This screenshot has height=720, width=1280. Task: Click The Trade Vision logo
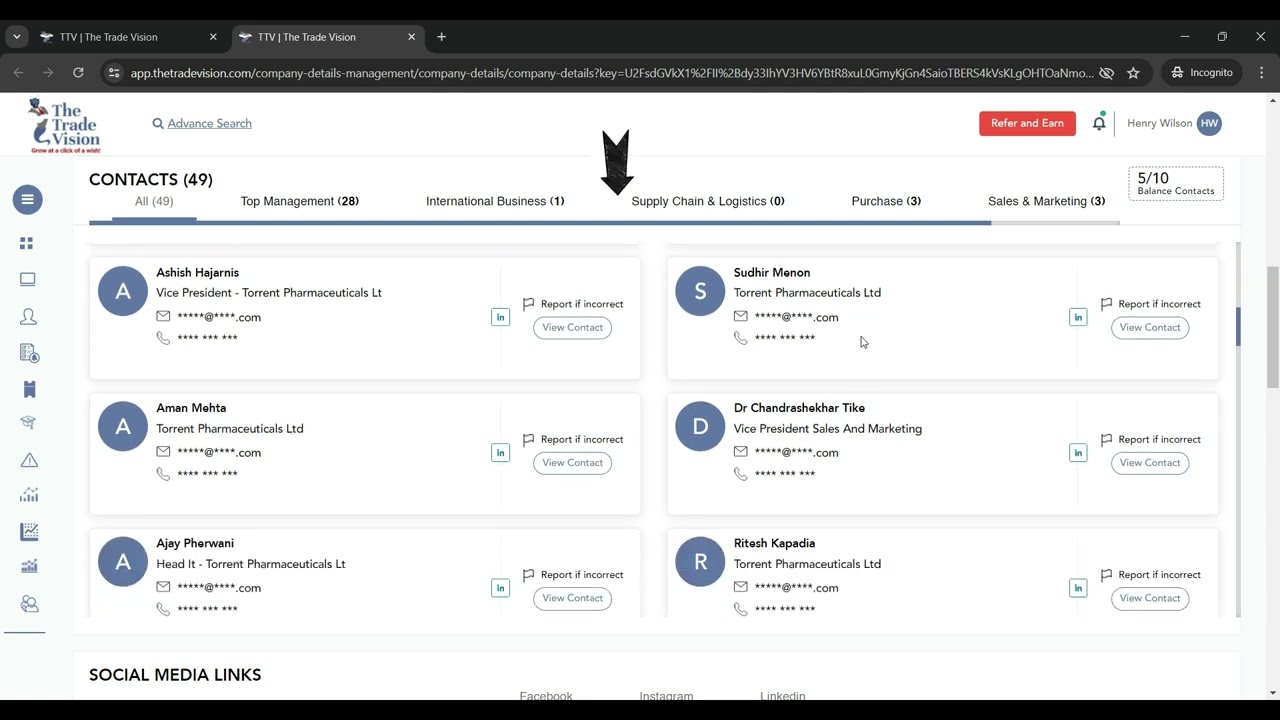pyautogui.click(x=65, y=126)
